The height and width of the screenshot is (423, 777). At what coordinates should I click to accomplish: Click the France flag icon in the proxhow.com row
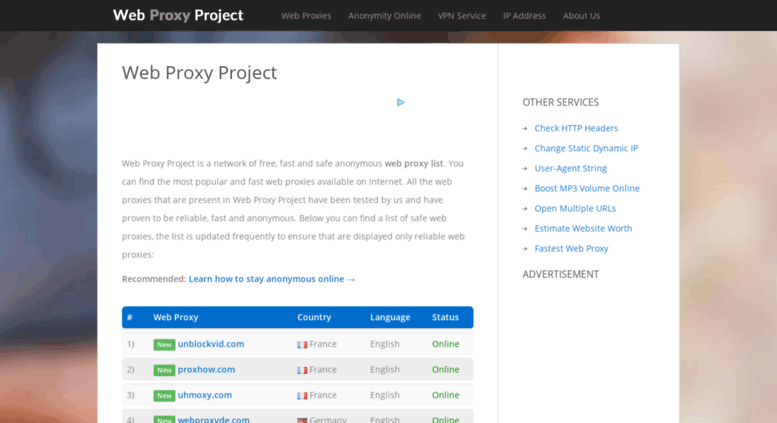point(302,370)
